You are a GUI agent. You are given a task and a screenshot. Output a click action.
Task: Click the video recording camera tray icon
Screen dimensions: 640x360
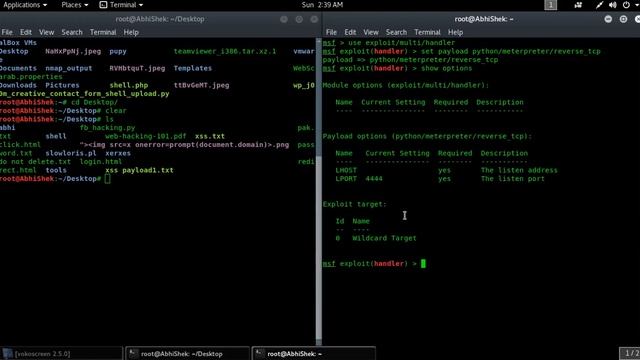578,5
